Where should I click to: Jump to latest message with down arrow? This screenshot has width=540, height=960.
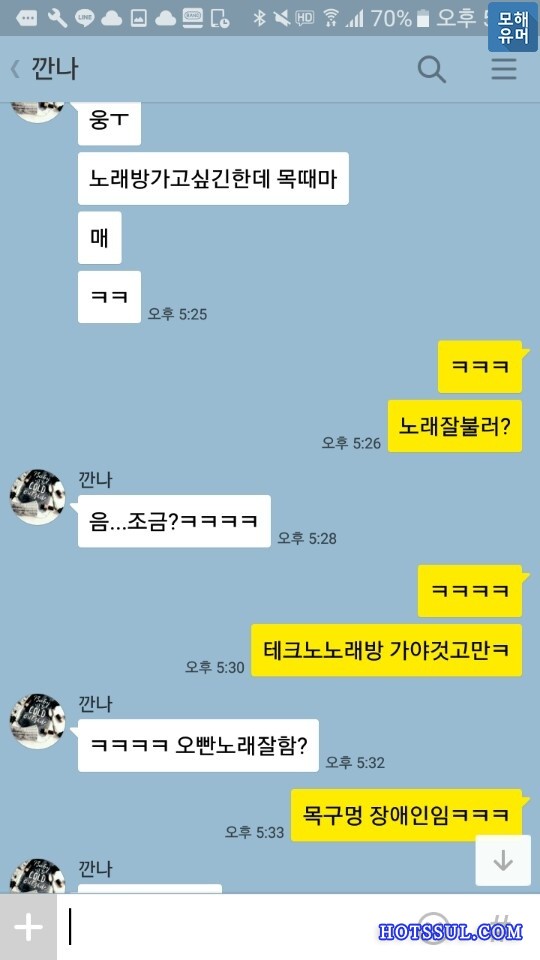tap(503, 860)
